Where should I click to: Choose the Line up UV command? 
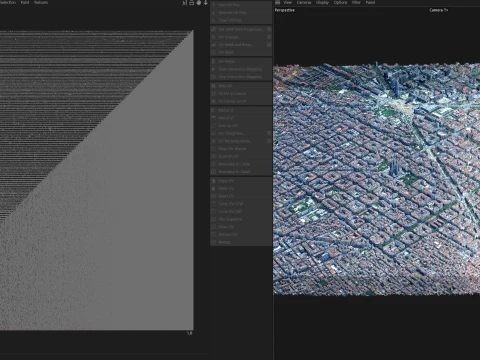pos(241,126)
